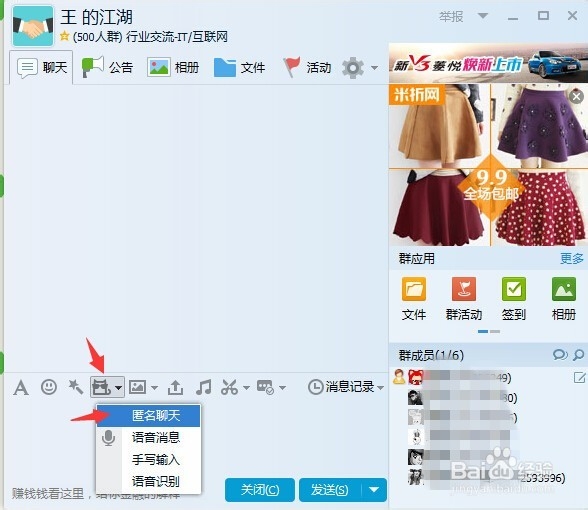The height and width of the screenshot is (510, 588).
Task: Click the scissors screenshot icon
Action: click(x=229, y=387)
